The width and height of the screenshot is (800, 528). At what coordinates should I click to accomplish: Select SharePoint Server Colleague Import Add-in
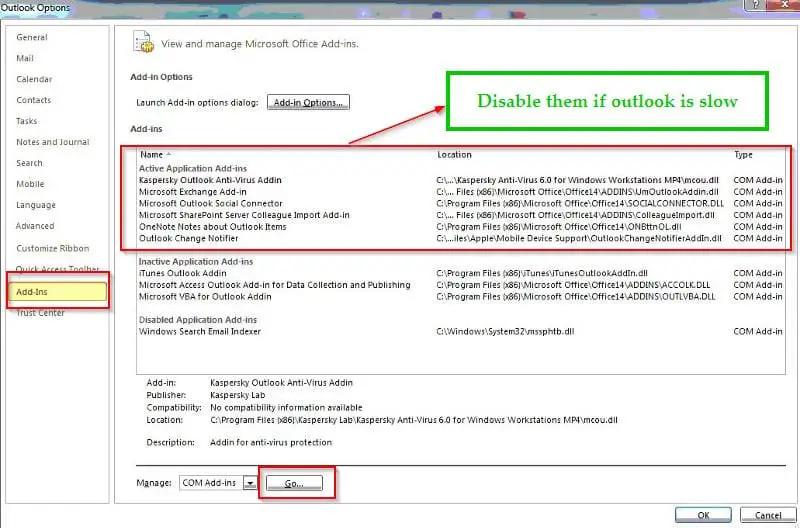coord(460,215)
